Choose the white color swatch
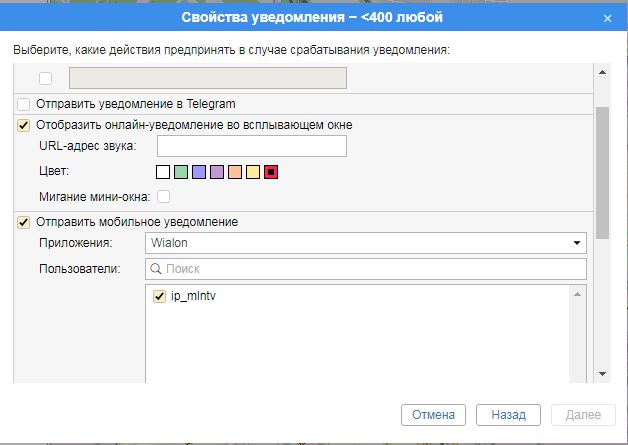This screenshot has width=628, height=445. tap(163, 172)
